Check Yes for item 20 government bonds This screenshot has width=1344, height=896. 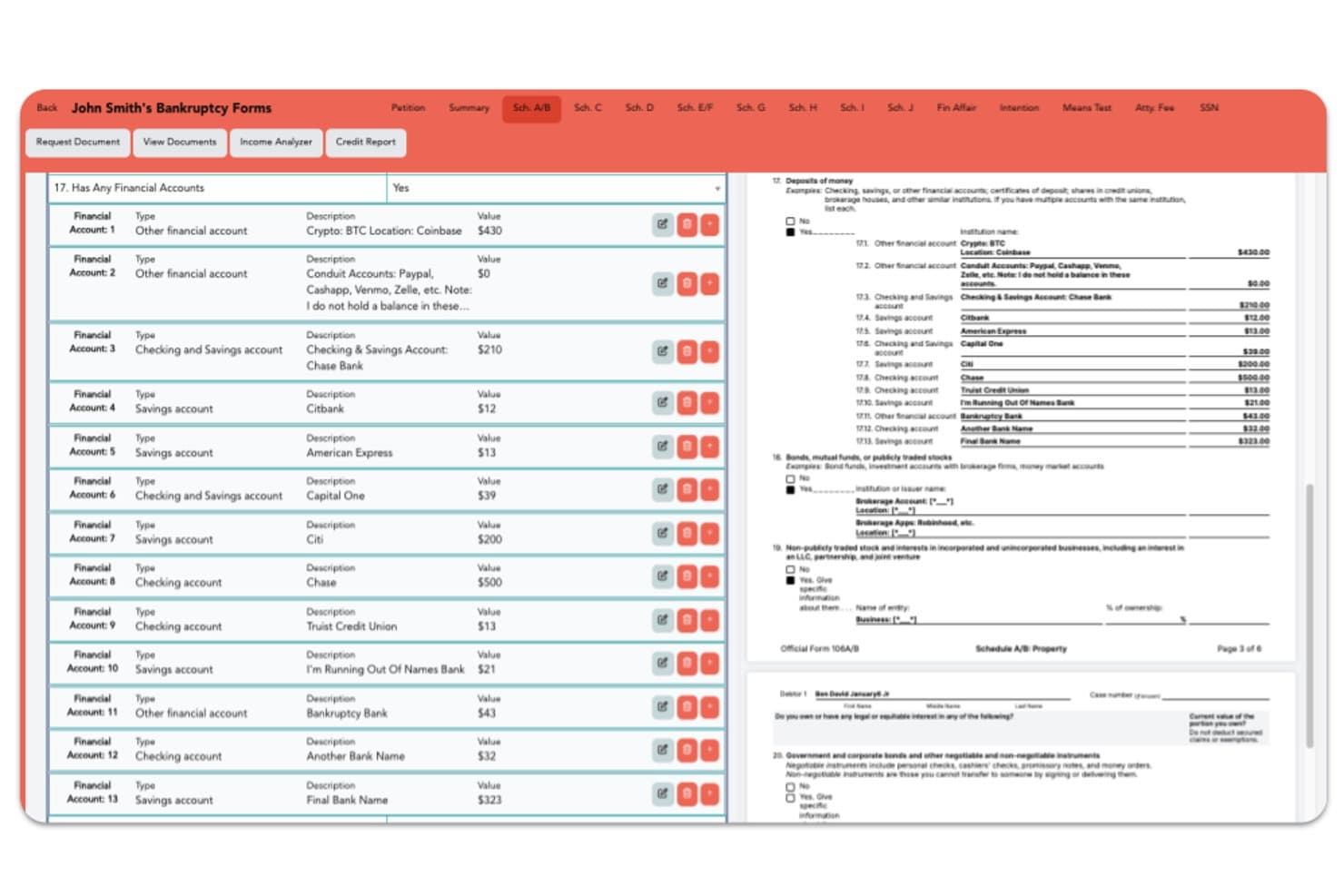[790, 797]
